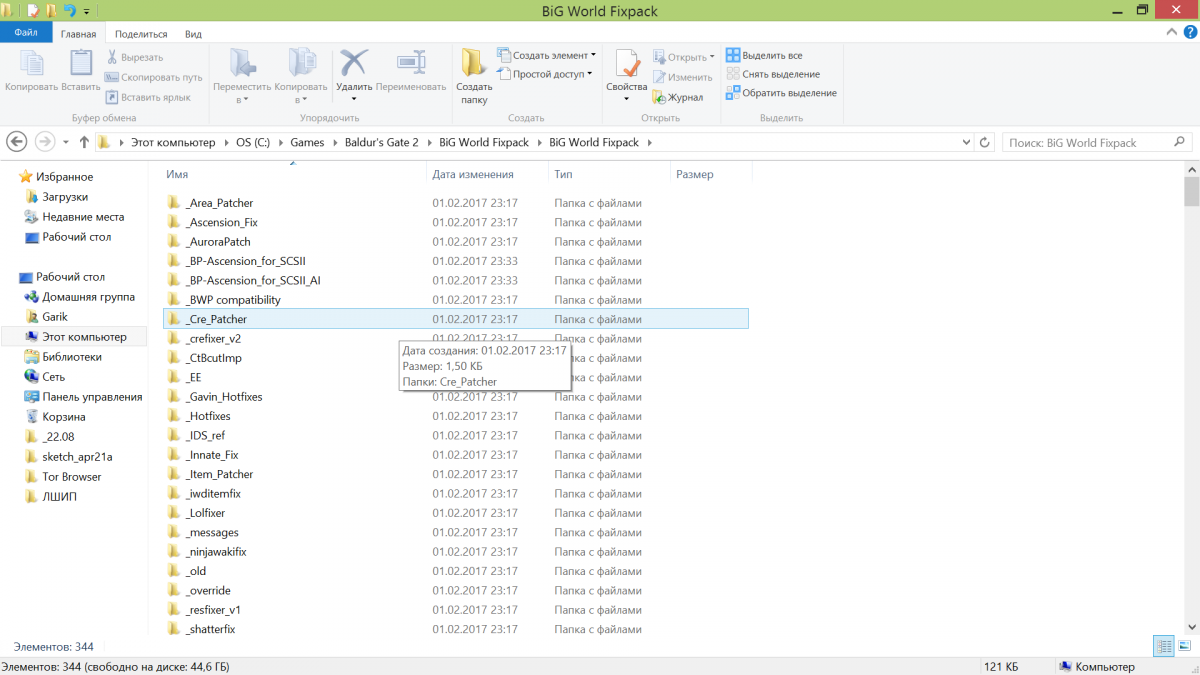The image size is (1200, 675).
Task: Click the refresh button in address bar
Action: (985, 142)
